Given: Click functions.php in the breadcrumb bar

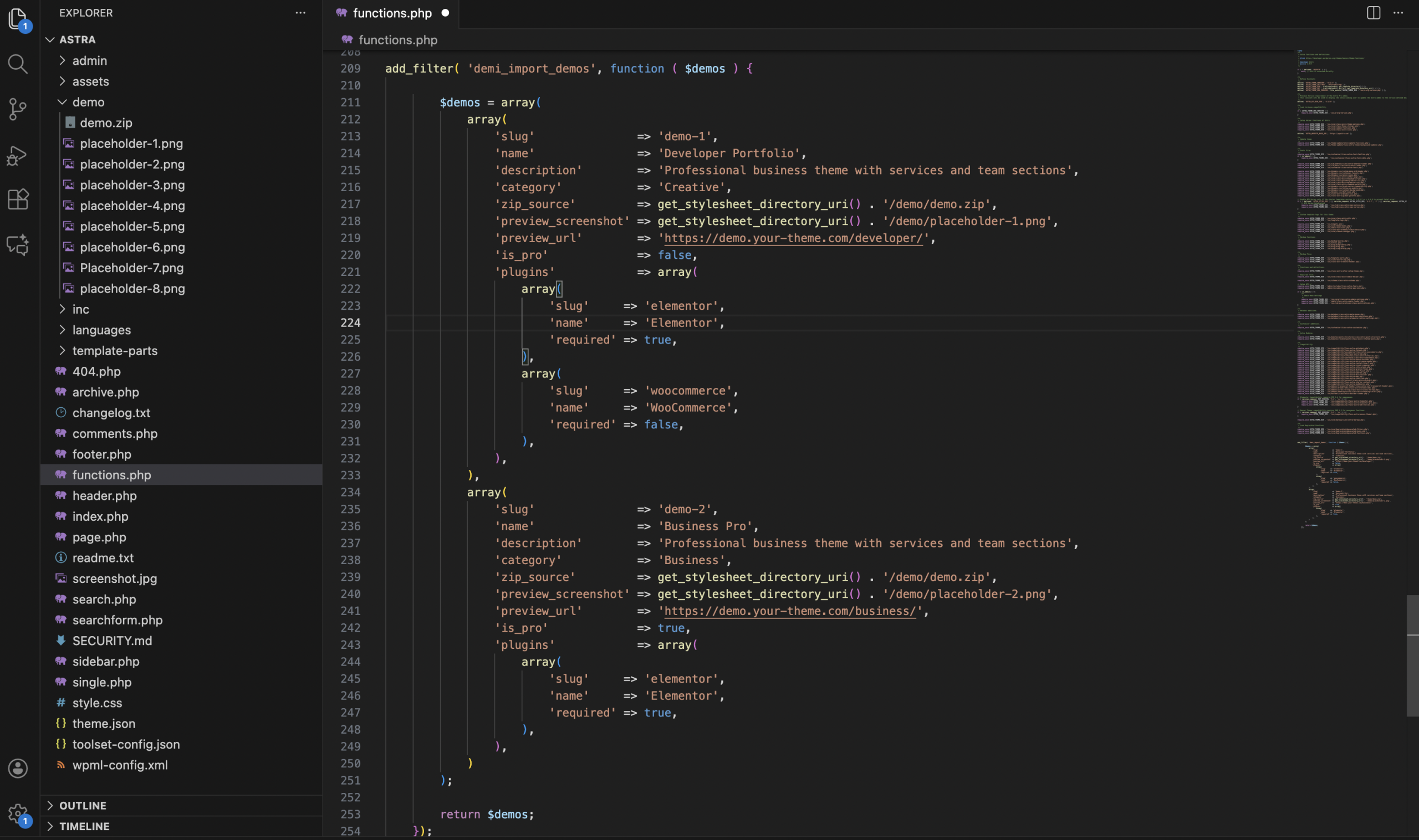Looking at the screenshot, I should 397,40.
